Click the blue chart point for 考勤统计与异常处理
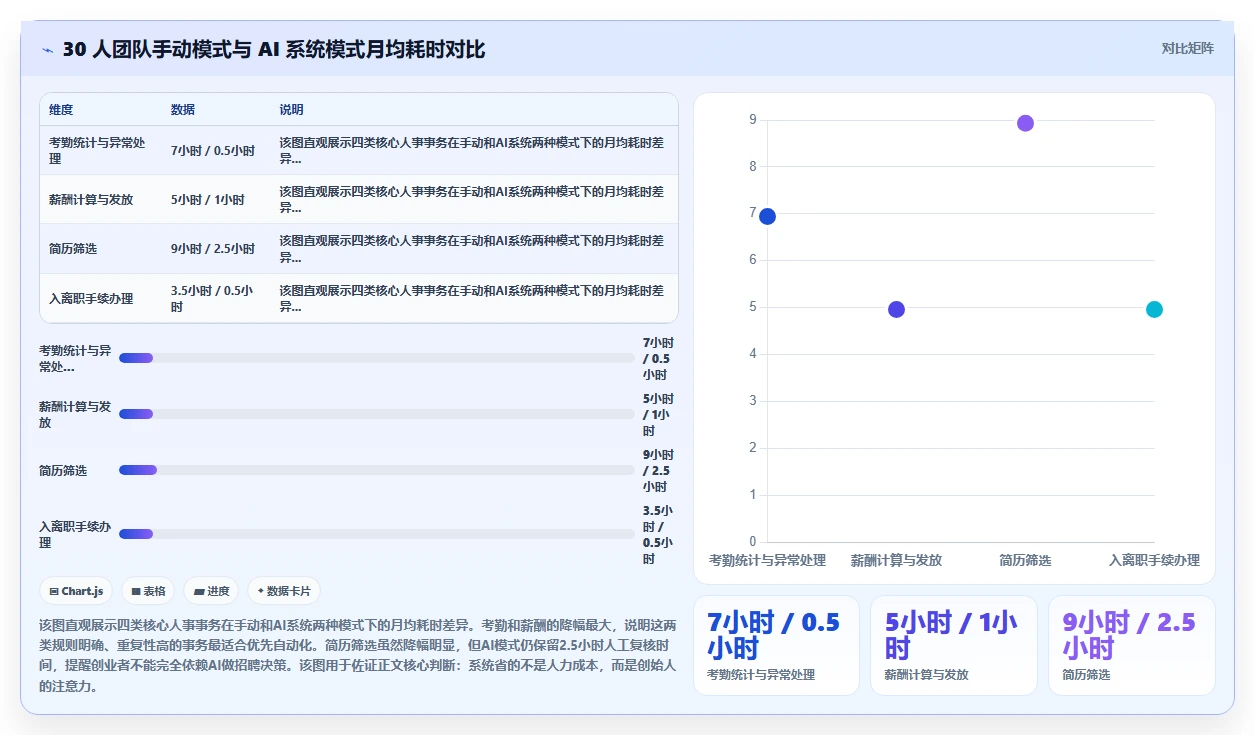This screenshot has height=735, width=1255. coord(767,216)
